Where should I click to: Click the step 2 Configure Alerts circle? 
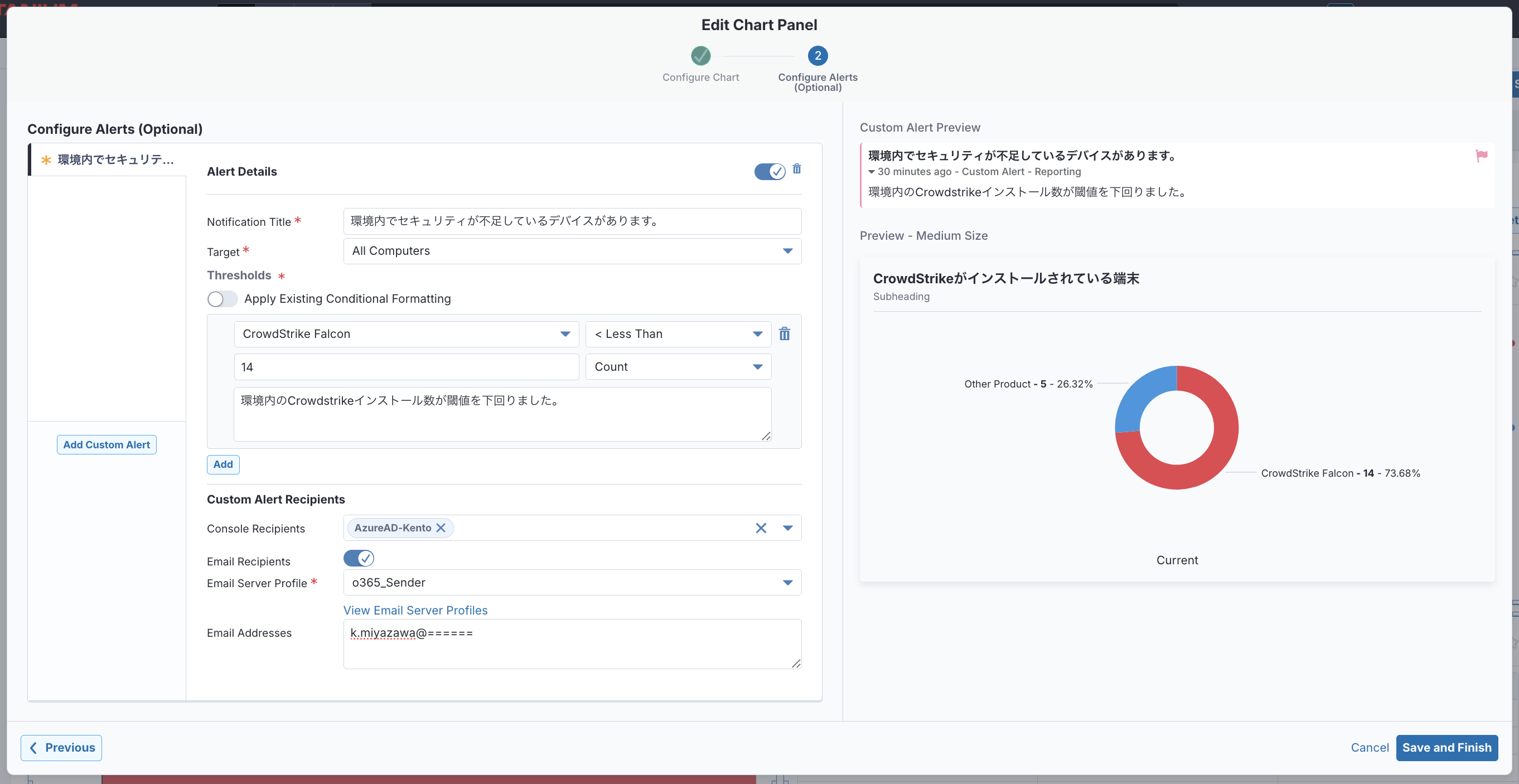(x=817, y=56)
